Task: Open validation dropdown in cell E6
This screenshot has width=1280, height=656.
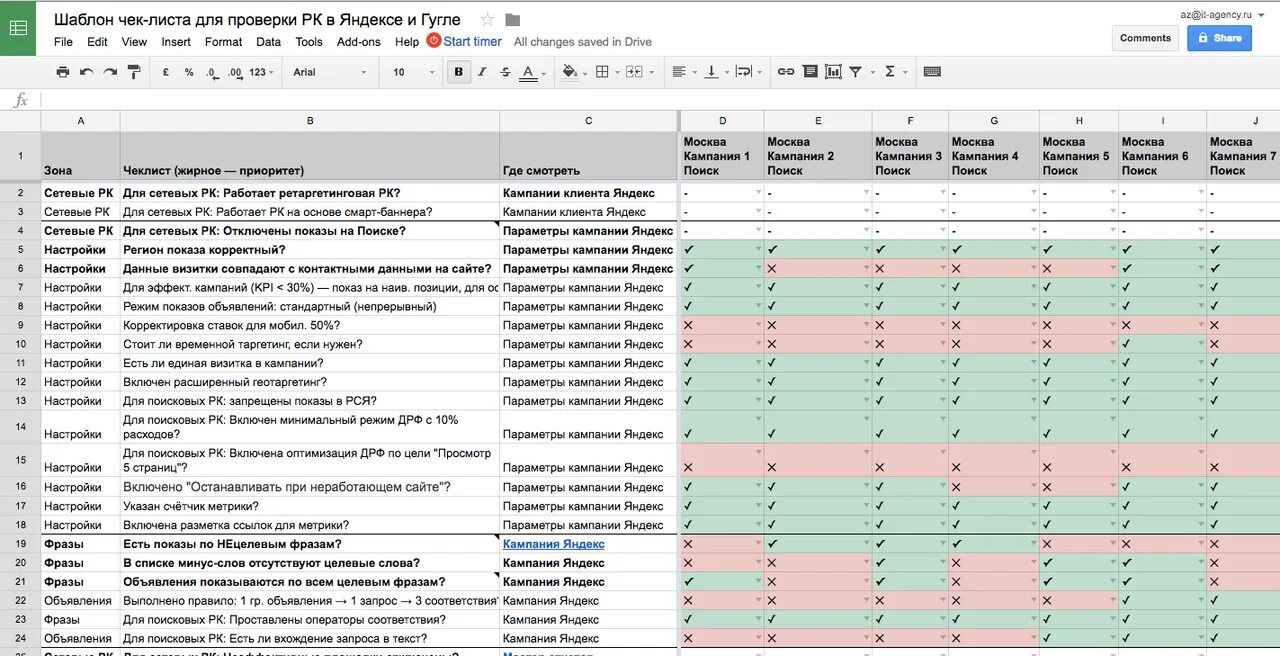Action: click(866, 268)
